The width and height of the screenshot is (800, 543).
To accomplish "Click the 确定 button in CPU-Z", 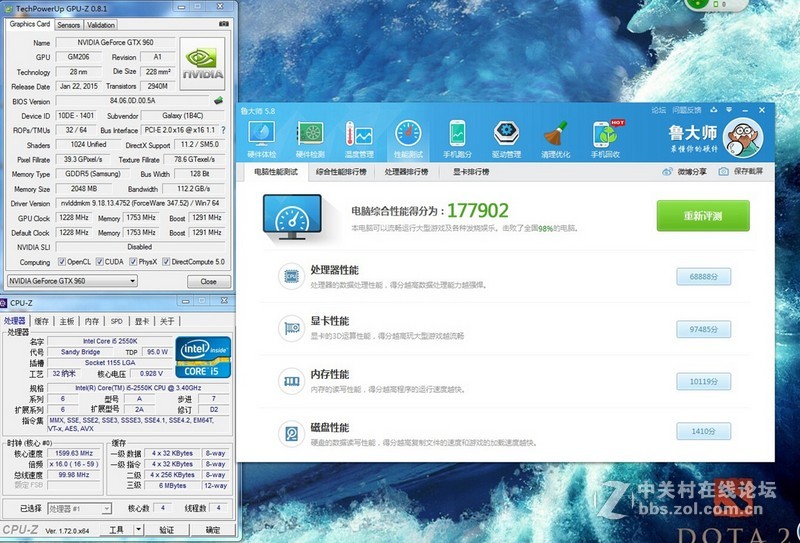I will (213, 529).
